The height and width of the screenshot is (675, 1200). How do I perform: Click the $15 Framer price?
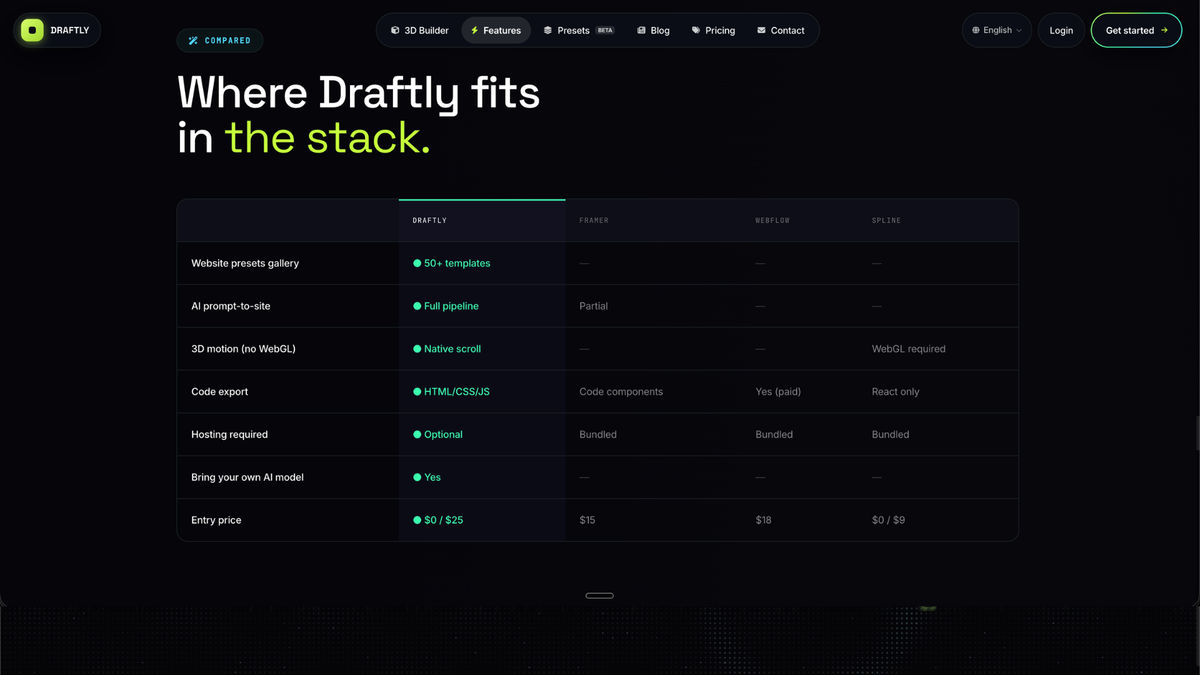(587, 520)
